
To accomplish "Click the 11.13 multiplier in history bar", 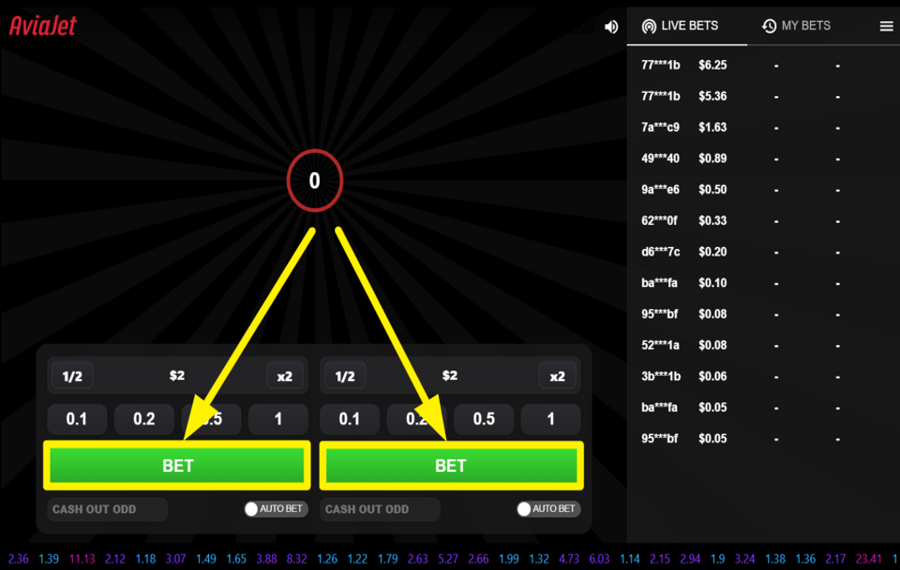I will tap(82, 559).
